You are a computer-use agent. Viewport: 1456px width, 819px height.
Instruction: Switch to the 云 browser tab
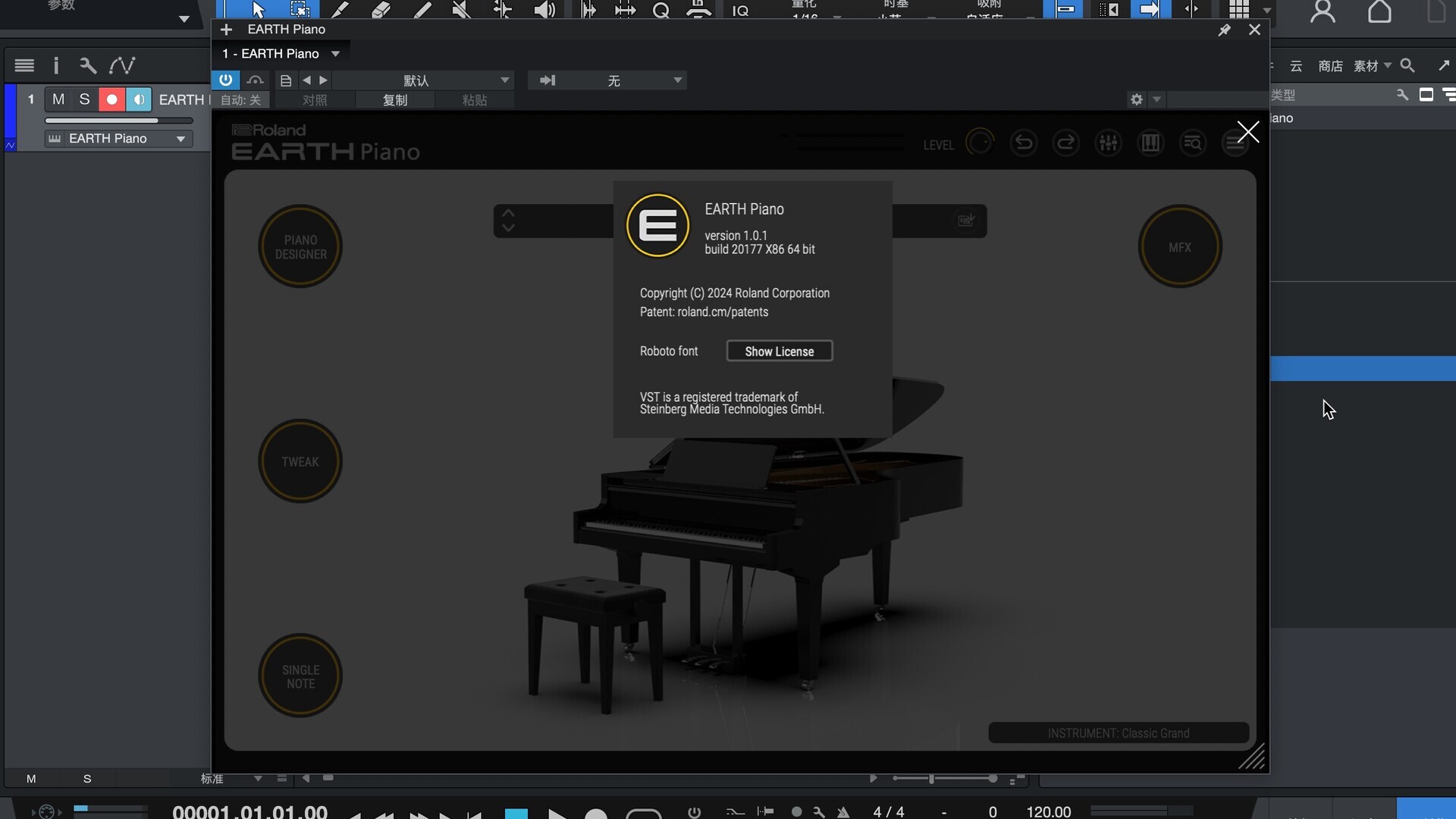[1296, 66]
